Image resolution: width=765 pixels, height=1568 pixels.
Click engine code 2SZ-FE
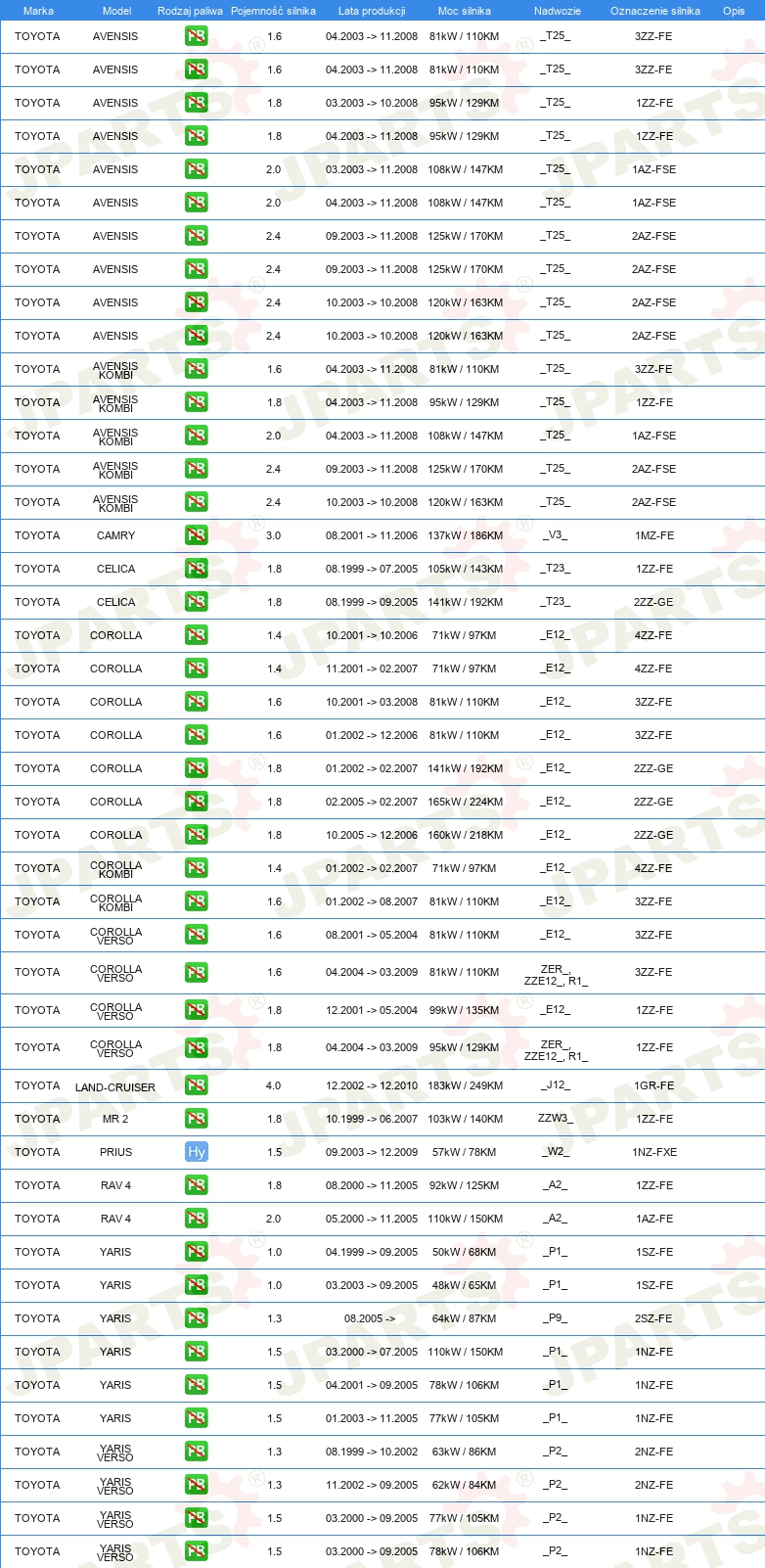[x=653, y=1318]
